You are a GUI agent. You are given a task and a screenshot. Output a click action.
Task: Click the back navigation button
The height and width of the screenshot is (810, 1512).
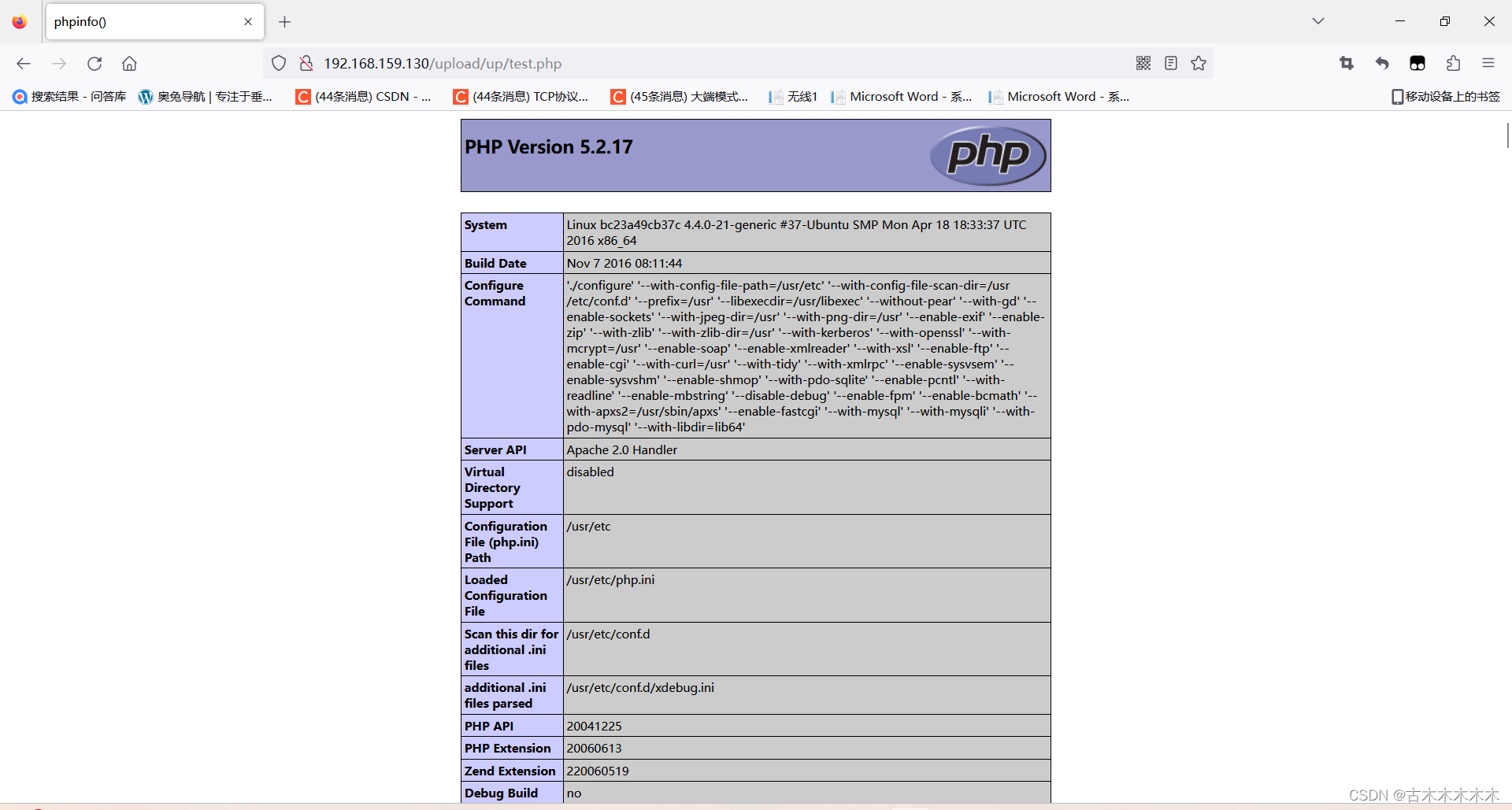(24, 63)
